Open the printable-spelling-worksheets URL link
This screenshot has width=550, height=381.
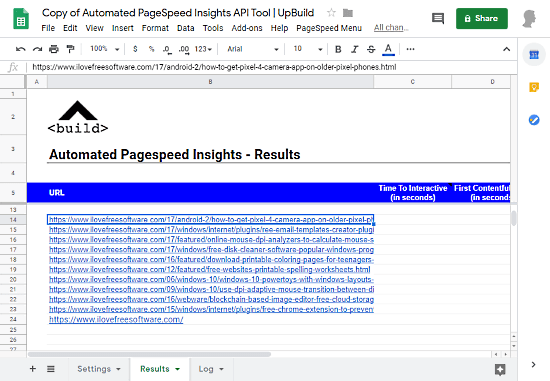(209, 269)
